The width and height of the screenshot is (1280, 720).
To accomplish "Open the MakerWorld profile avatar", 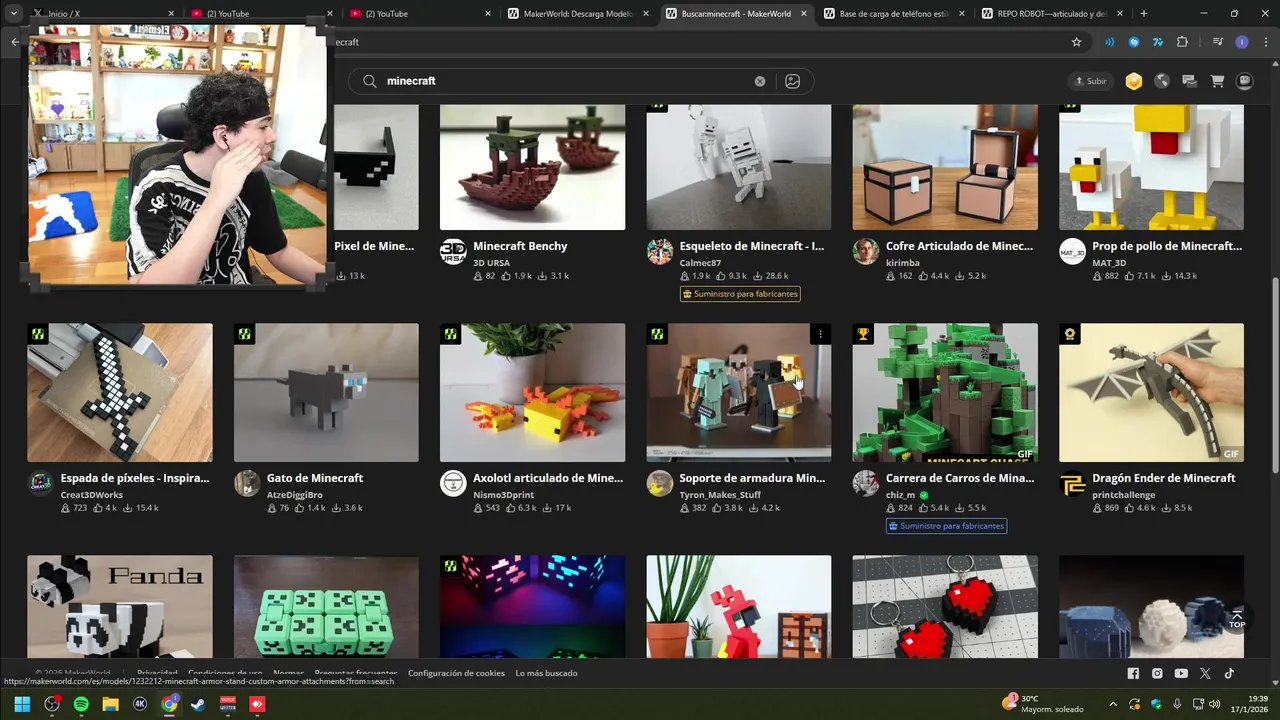I will tap(1245, 81).
